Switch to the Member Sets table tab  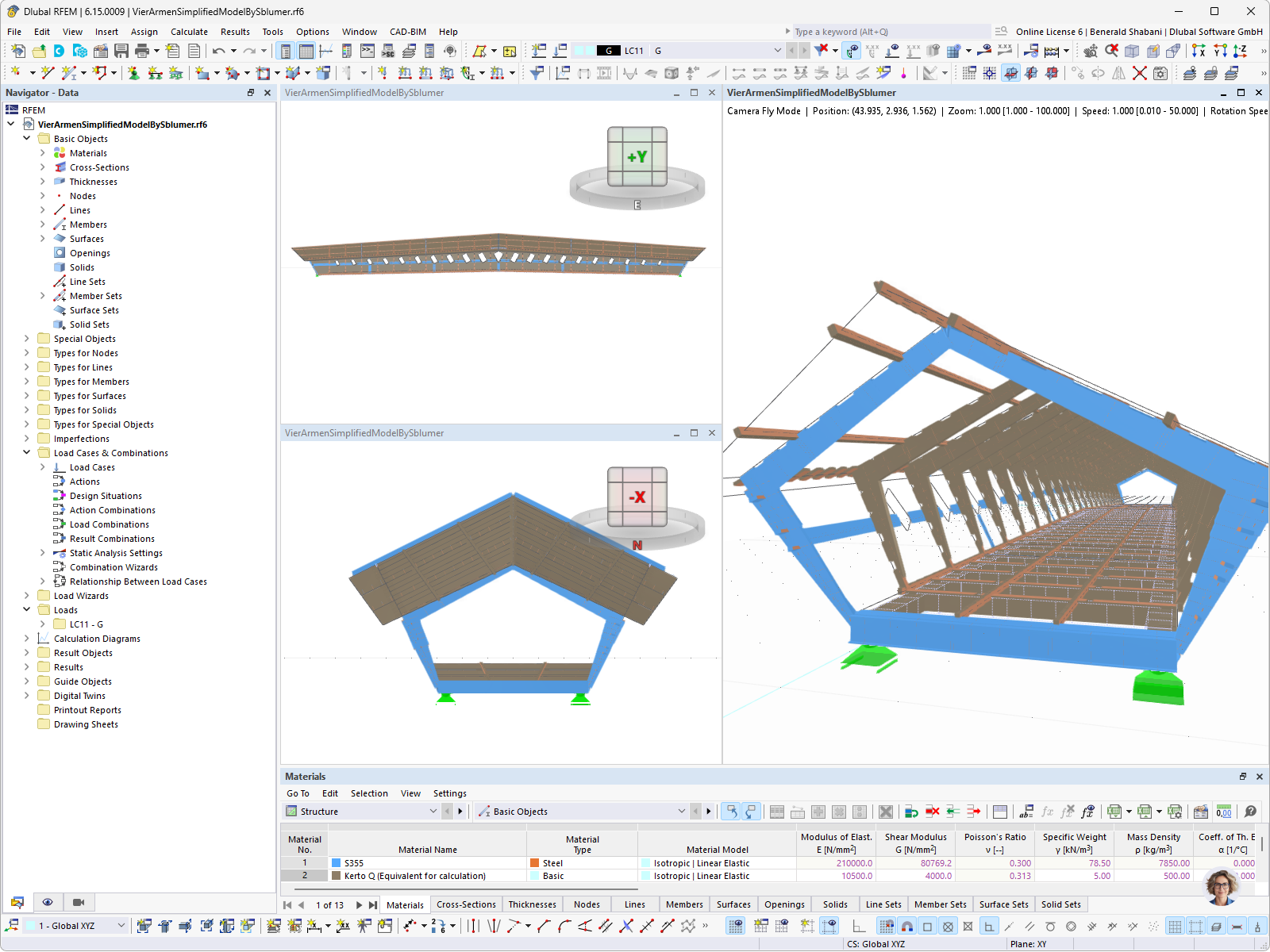[940, 904]
